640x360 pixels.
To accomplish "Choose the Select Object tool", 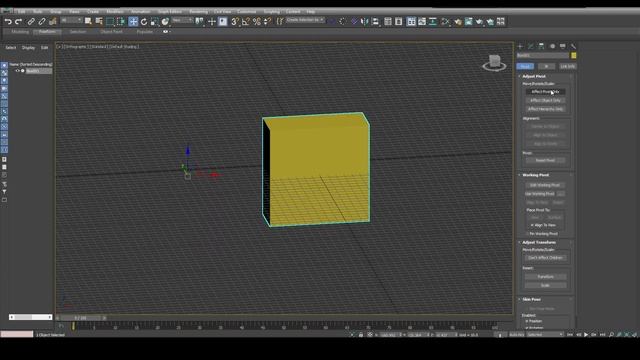I will pos(88,21).
